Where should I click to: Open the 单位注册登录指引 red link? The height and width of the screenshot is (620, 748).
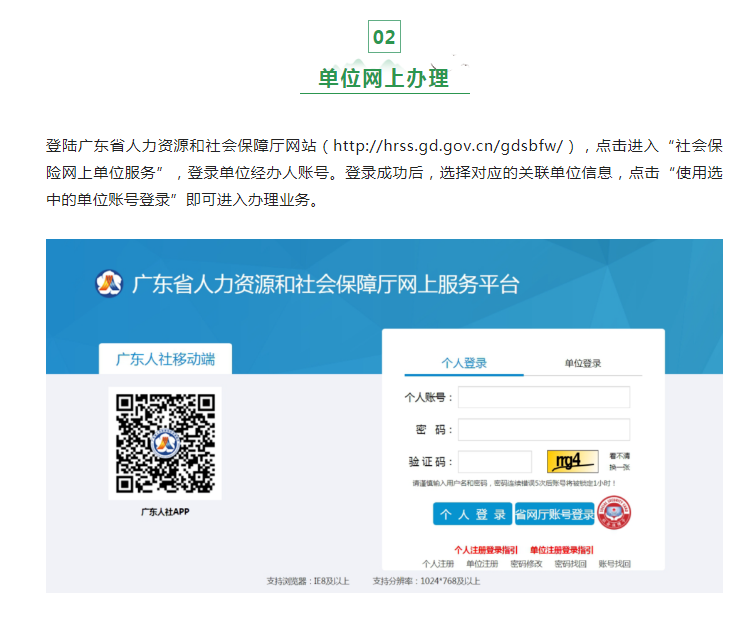[x=561, y=550]
